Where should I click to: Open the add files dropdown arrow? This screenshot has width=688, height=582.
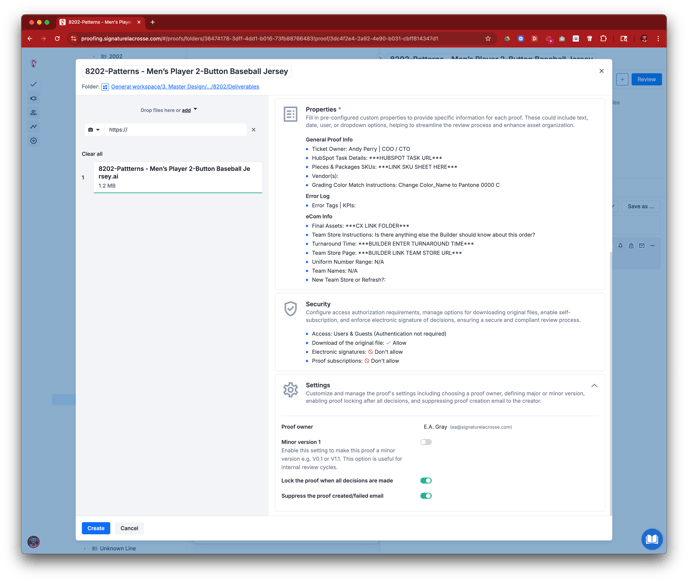tap(195, 110)
